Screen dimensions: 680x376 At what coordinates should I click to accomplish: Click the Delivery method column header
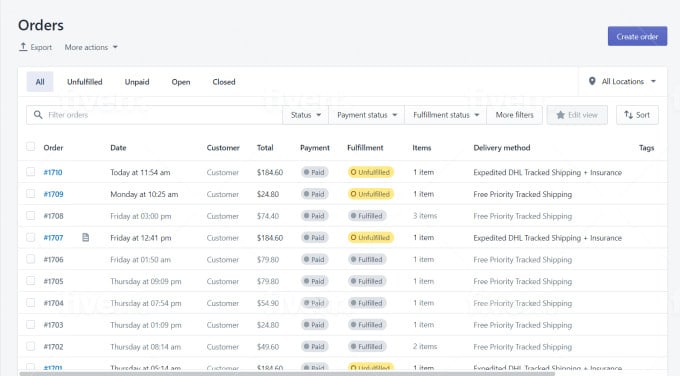pyautogui.click(x=502, y=147)
